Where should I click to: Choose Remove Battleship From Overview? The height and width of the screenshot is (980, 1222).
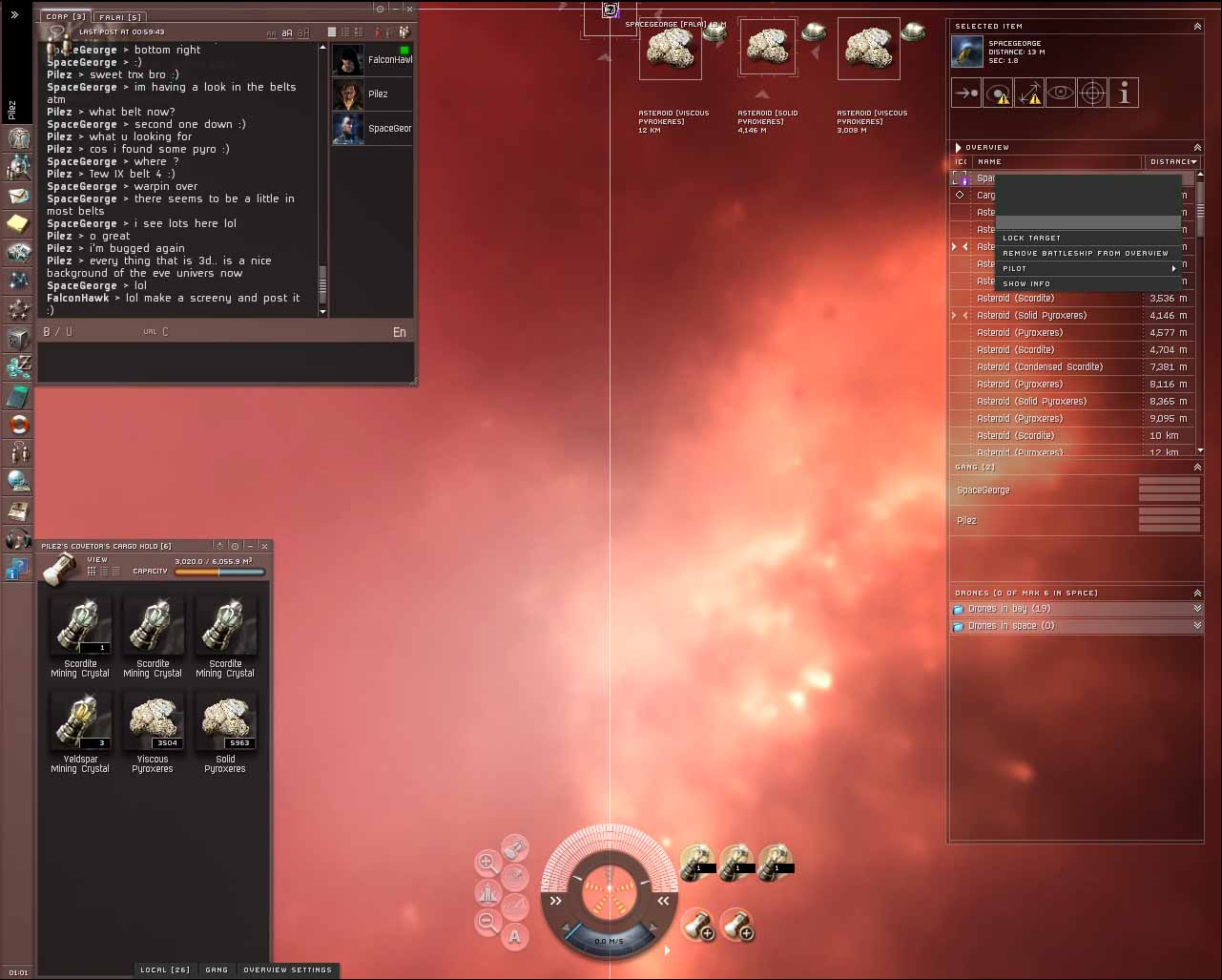pos(1088,254)
